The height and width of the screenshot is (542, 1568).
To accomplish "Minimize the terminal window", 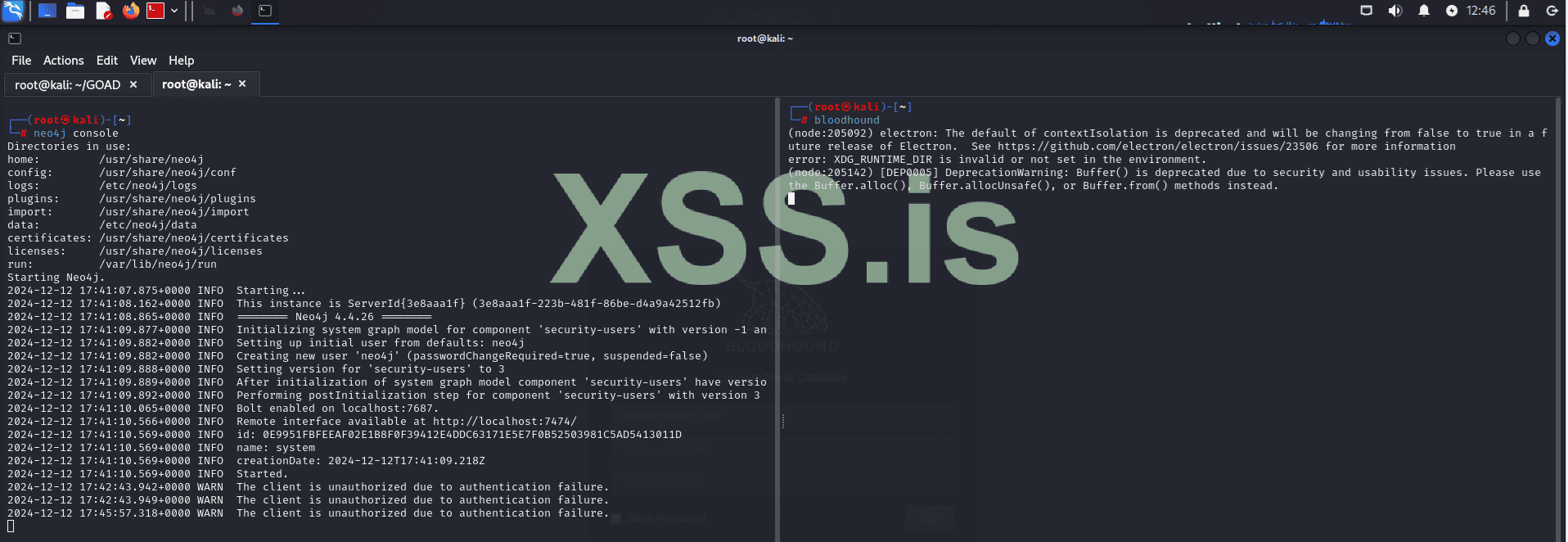I will tap(1513, 38).
